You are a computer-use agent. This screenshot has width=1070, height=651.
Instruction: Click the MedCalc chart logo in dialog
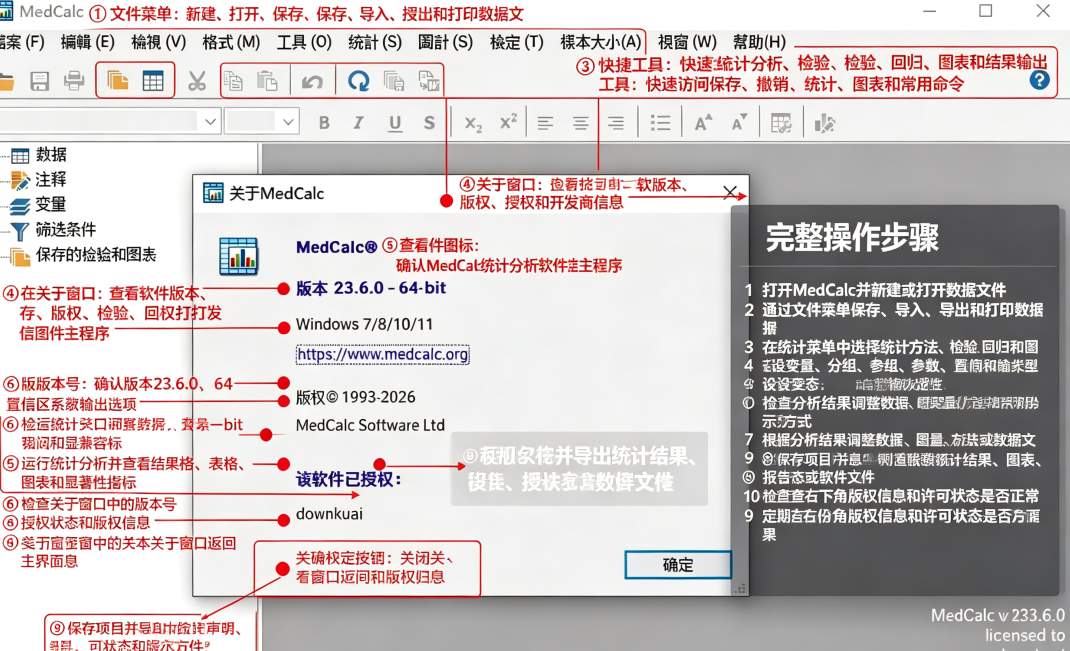click(x=238, y=257)
